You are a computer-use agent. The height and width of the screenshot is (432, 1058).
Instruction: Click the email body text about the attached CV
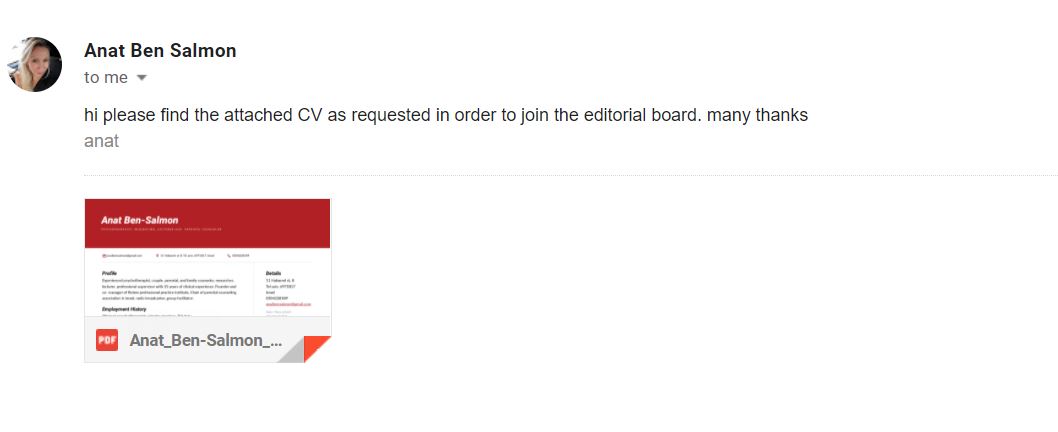(446, 115)
